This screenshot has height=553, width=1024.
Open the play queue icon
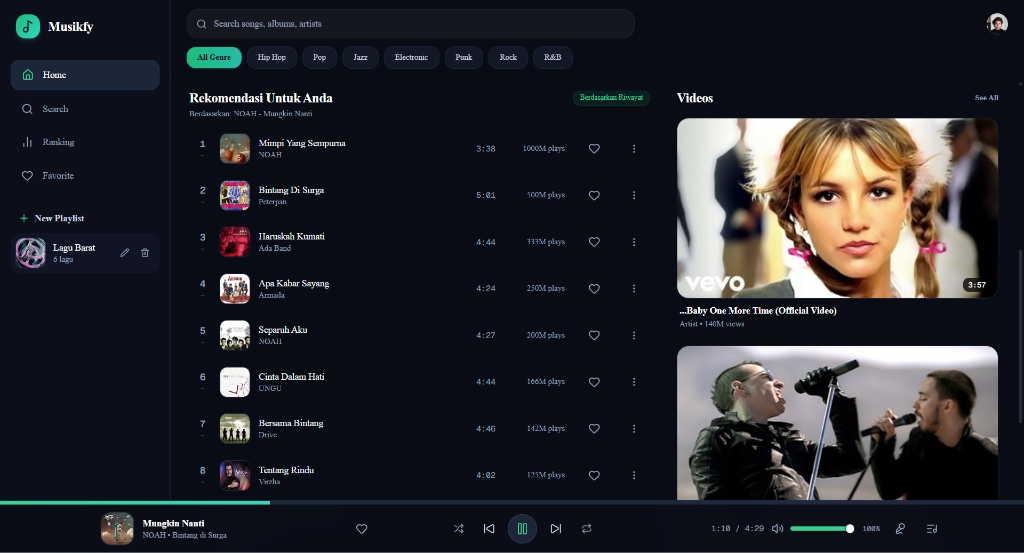point(932,529)
